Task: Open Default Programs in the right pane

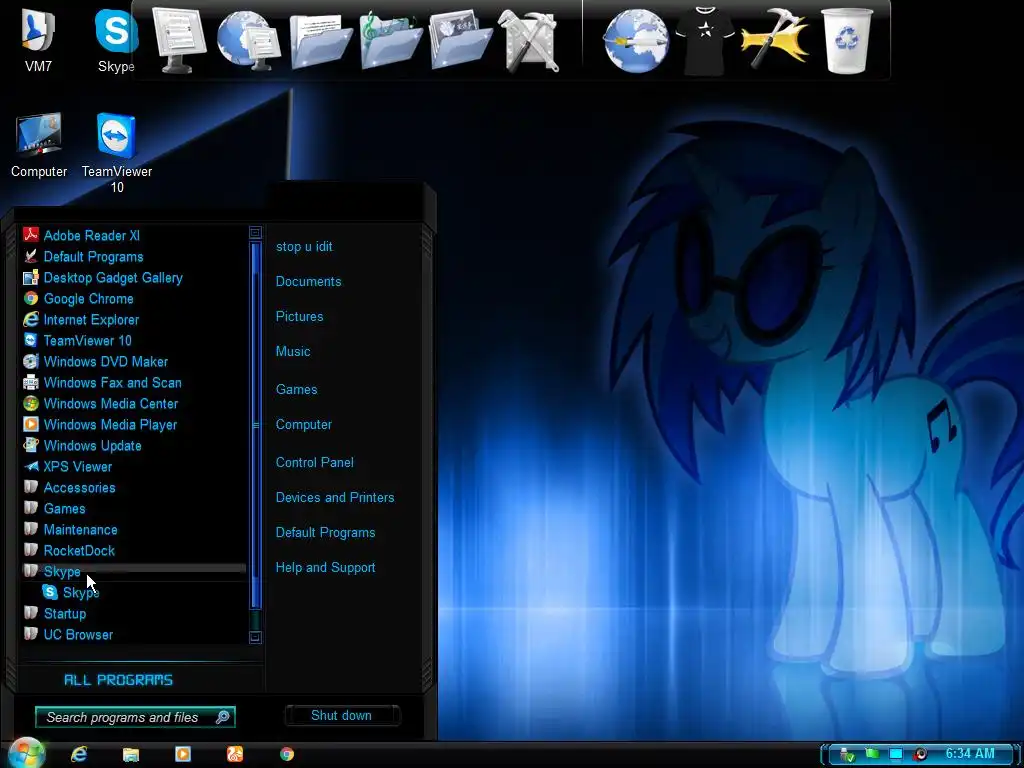Action: [x=325, y=533]
